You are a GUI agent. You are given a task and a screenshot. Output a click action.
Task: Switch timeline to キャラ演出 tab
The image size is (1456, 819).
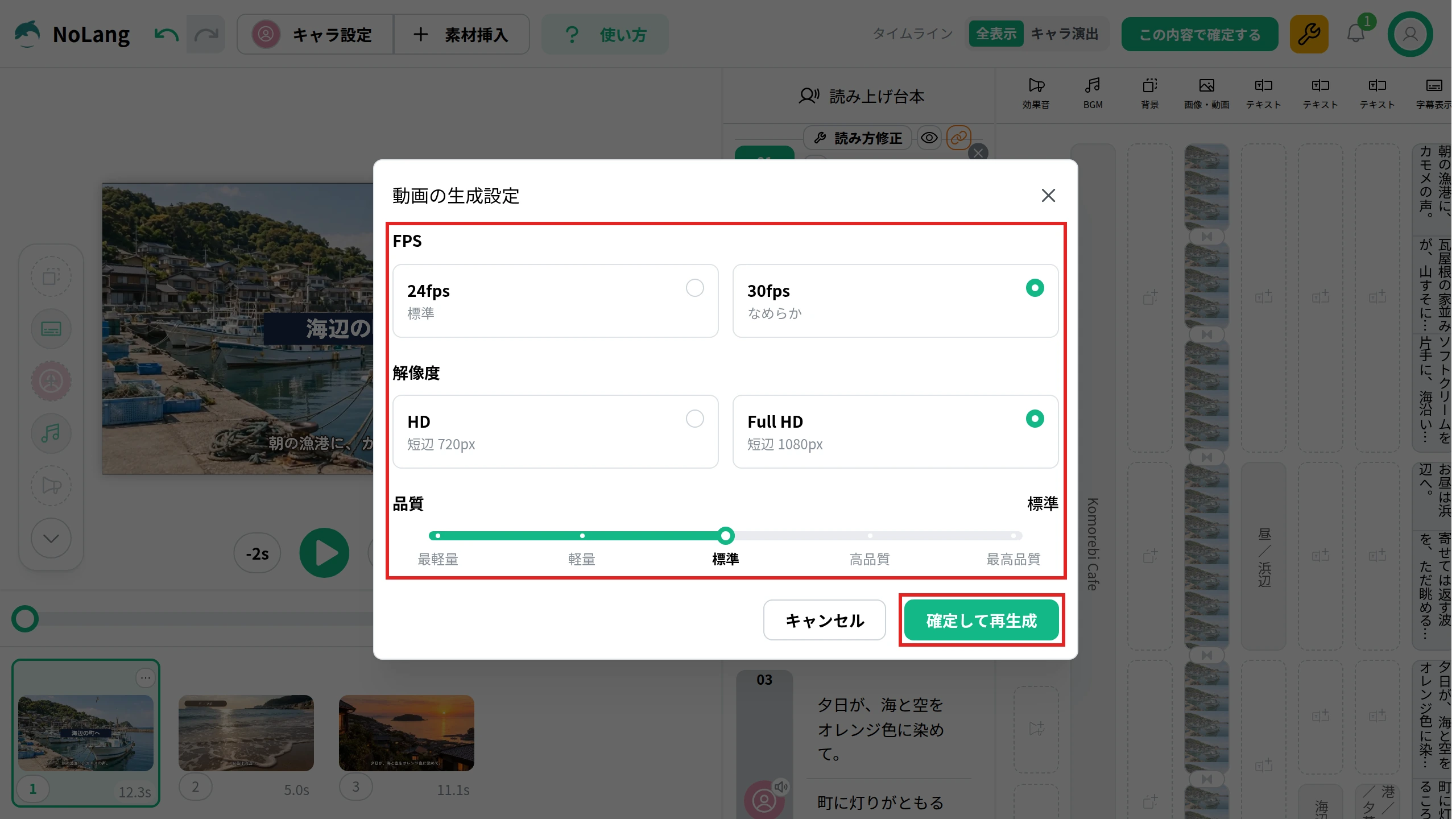(1064, 34)
